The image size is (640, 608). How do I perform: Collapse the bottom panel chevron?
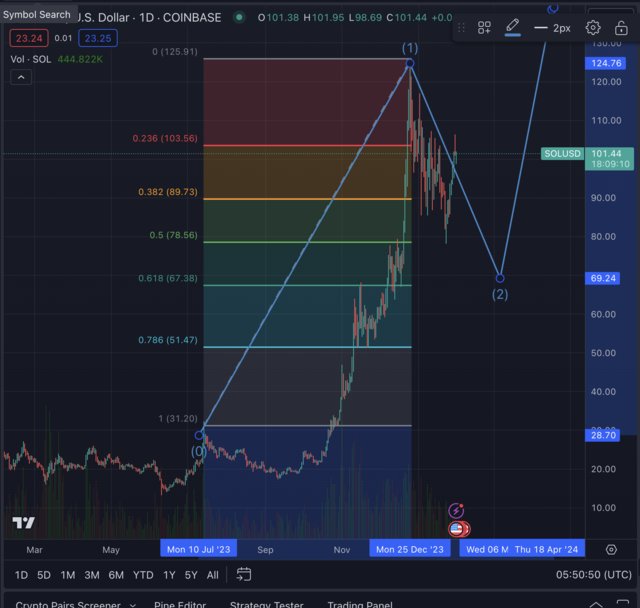[596, 604]
